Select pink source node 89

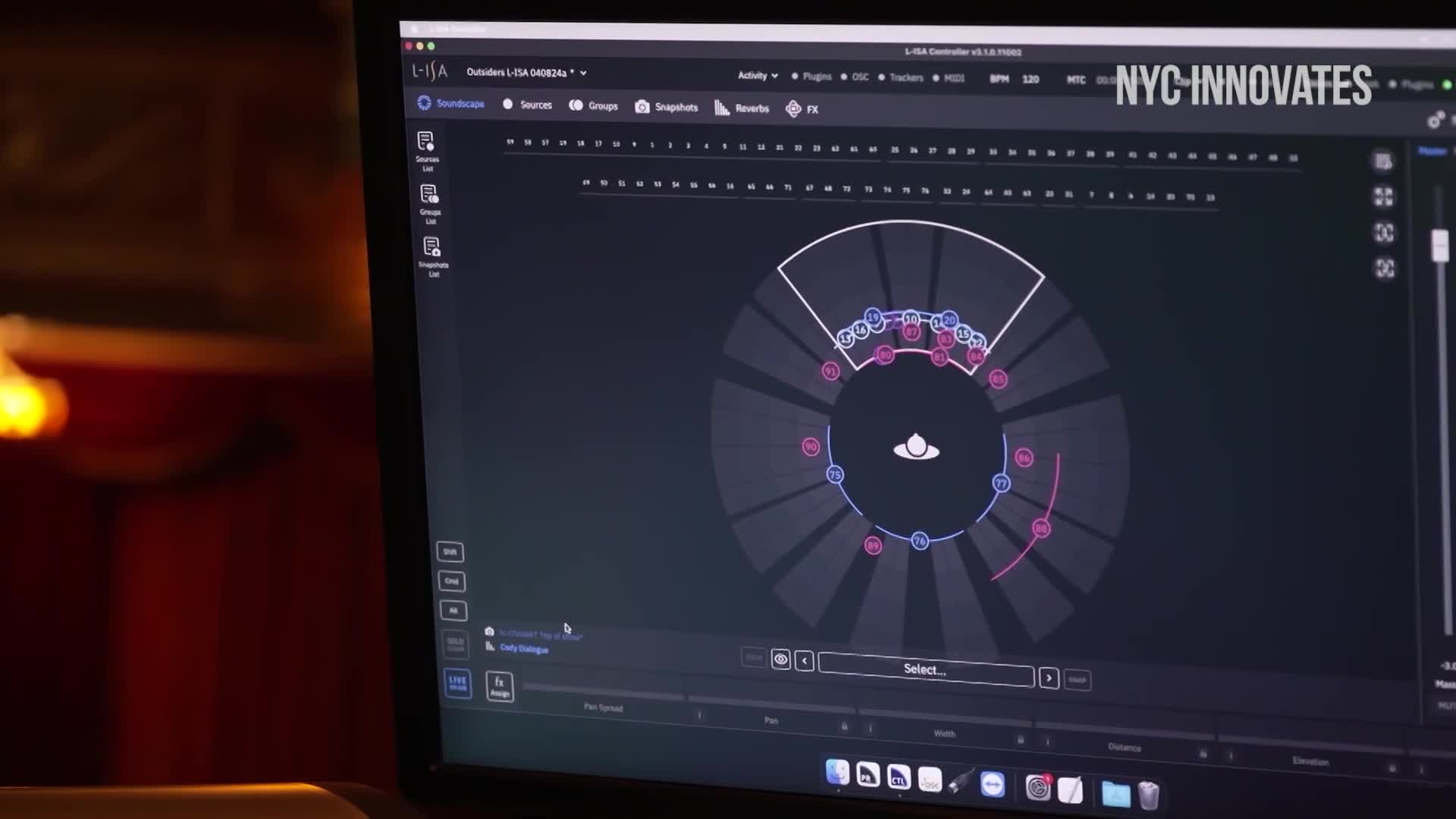pos(873,545)
